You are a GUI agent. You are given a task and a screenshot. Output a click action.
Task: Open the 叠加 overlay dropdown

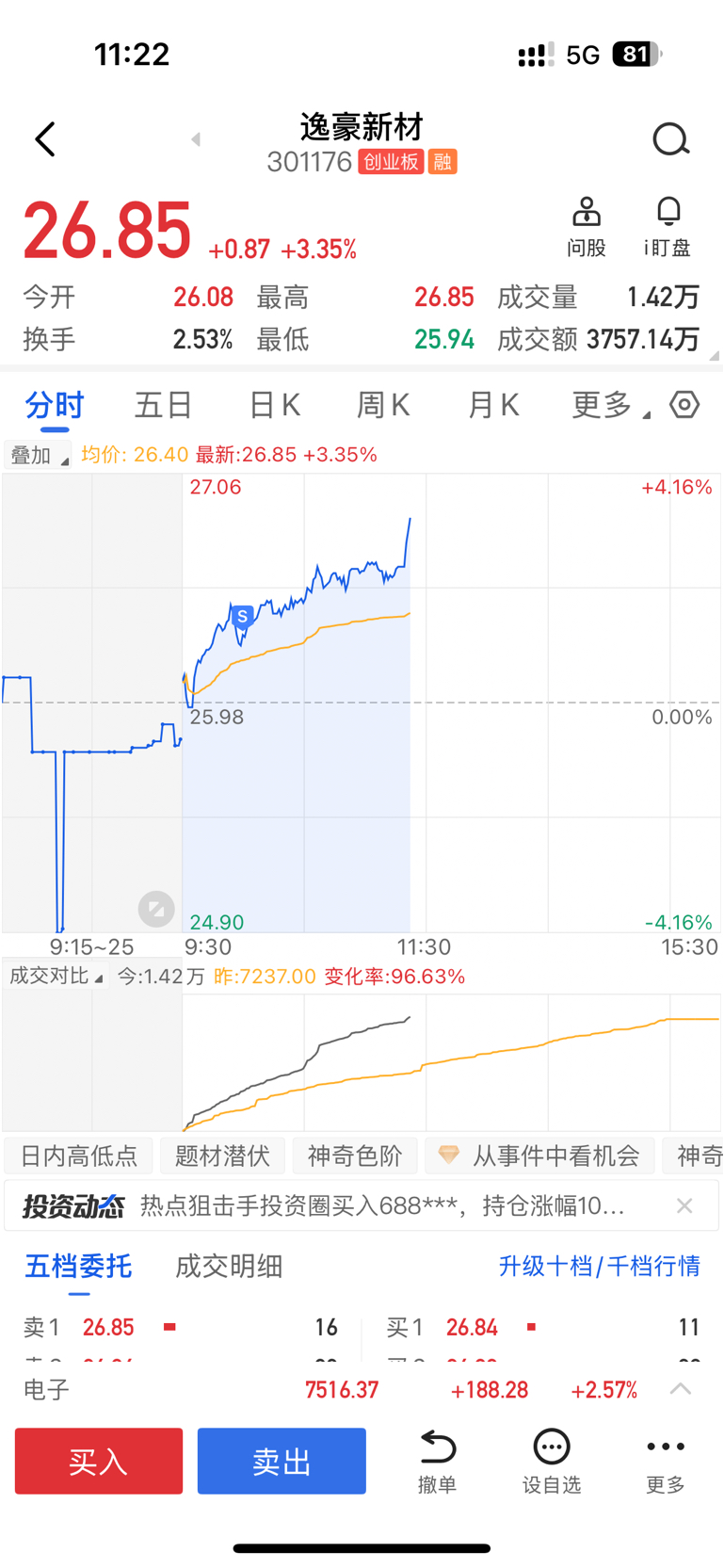click(38, 456)
